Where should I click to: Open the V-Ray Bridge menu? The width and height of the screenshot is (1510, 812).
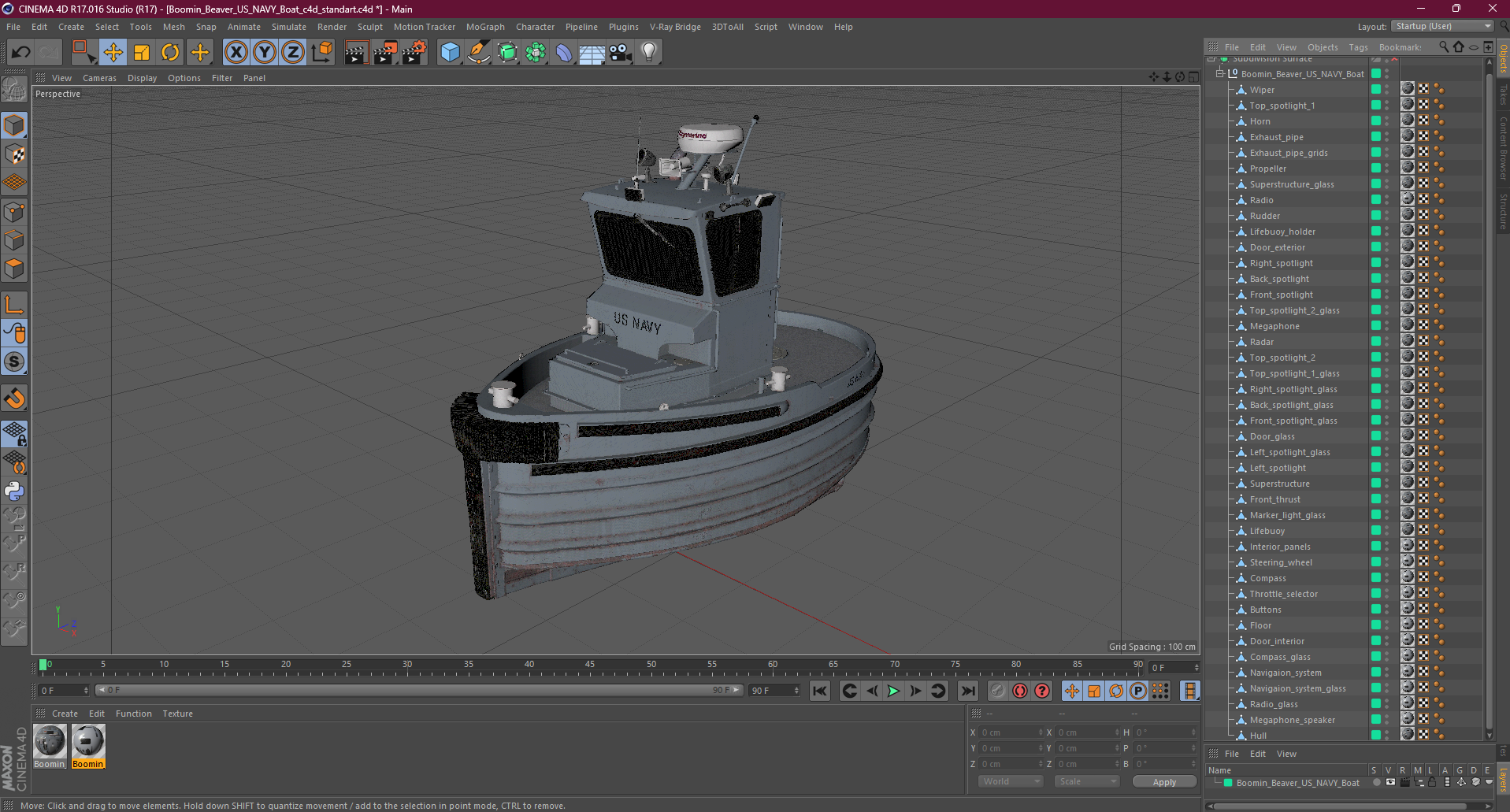click(675, 27)
